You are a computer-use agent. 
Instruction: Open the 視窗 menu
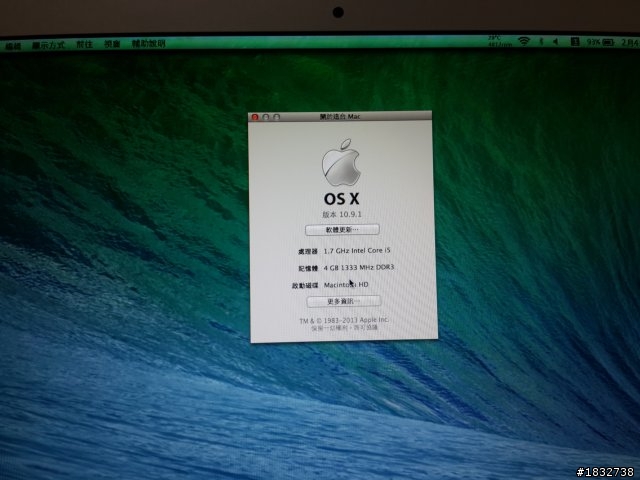112,44
